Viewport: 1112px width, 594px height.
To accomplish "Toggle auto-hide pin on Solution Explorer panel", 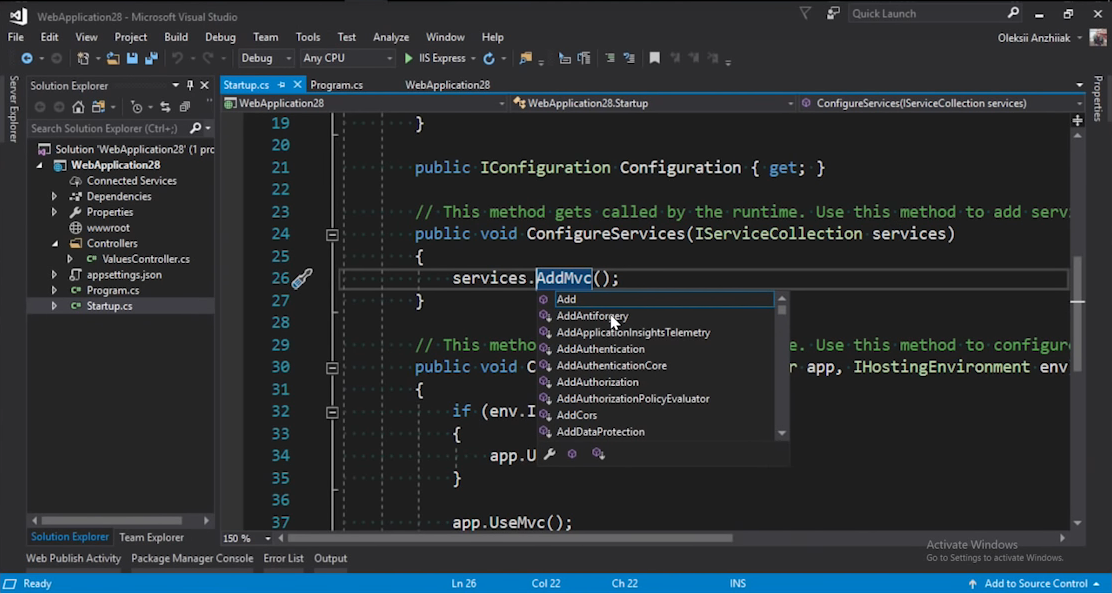I will (190, 85).
